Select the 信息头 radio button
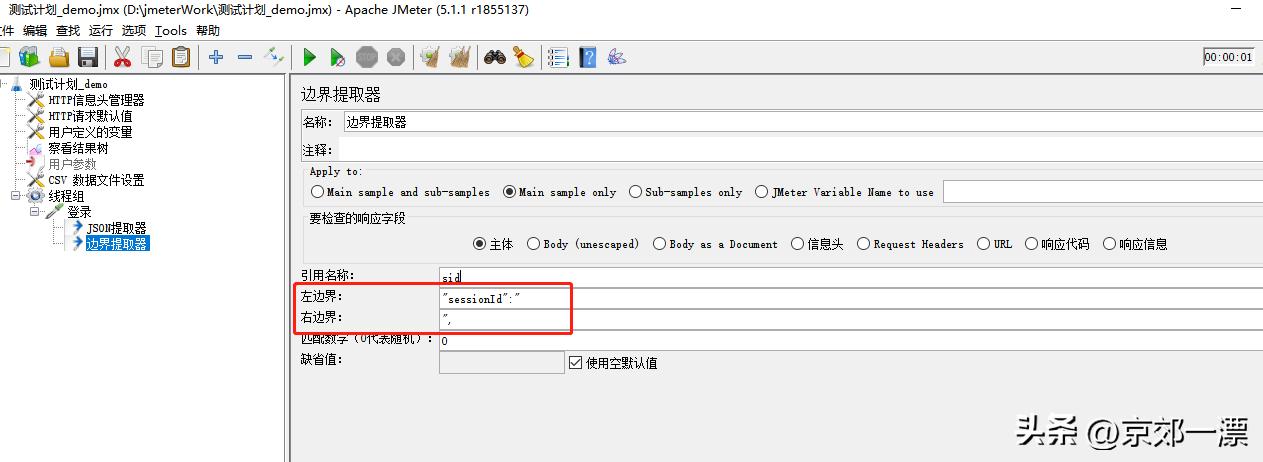 797,244
